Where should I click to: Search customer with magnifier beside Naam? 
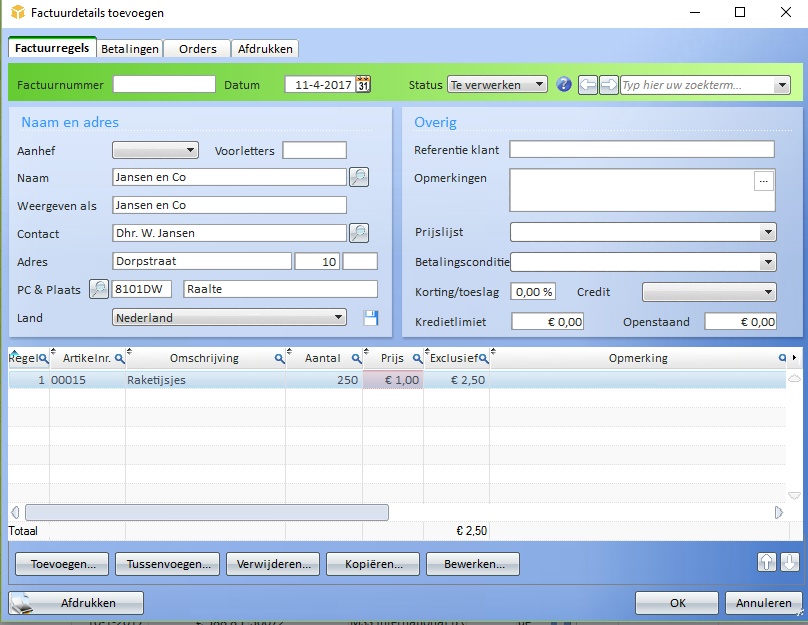359,177
